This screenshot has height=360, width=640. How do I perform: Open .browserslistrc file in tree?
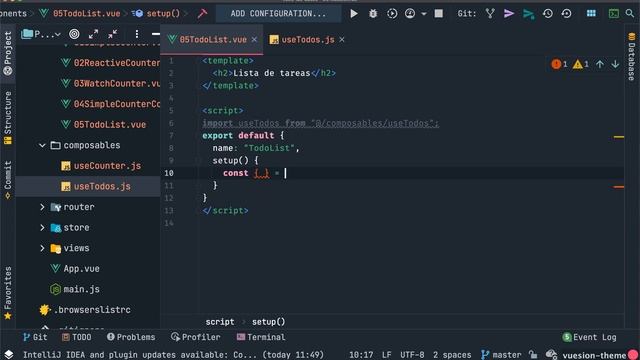coord(85,310)
